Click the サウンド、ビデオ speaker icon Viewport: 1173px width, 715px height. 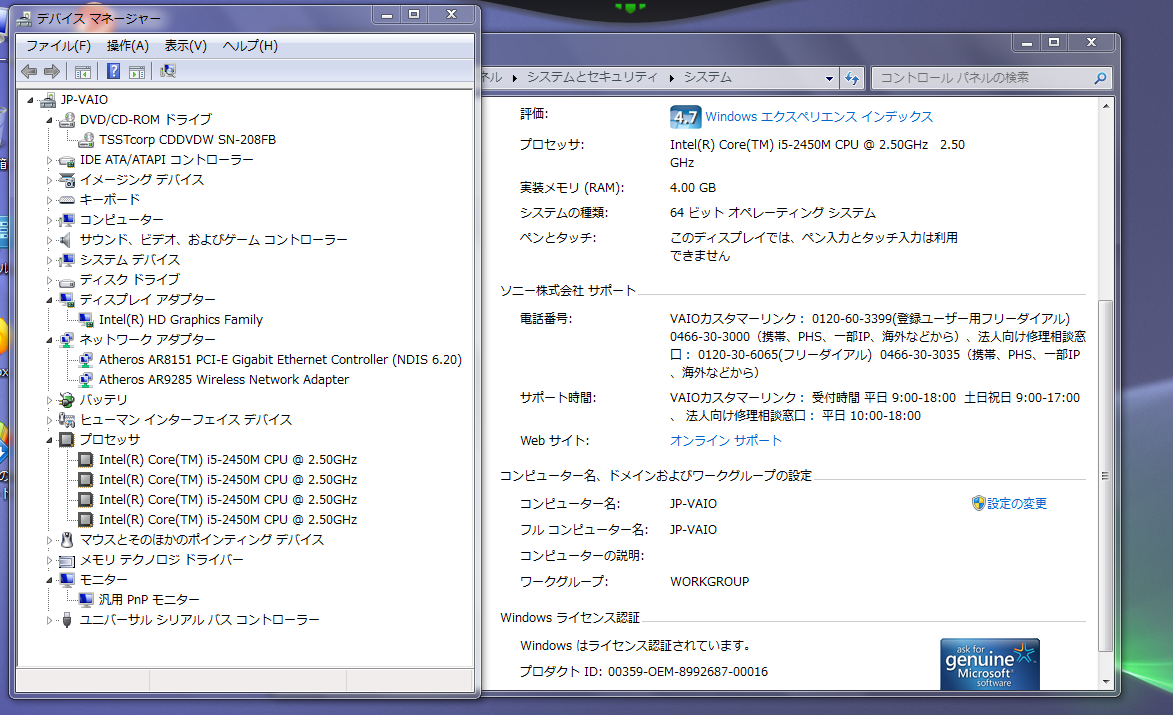pos(67,239)
